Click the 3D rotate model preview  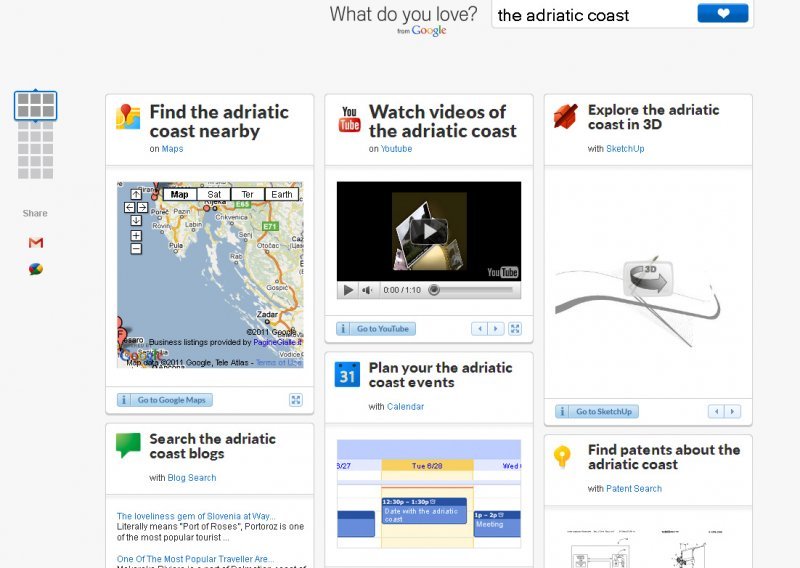point(648,279)
